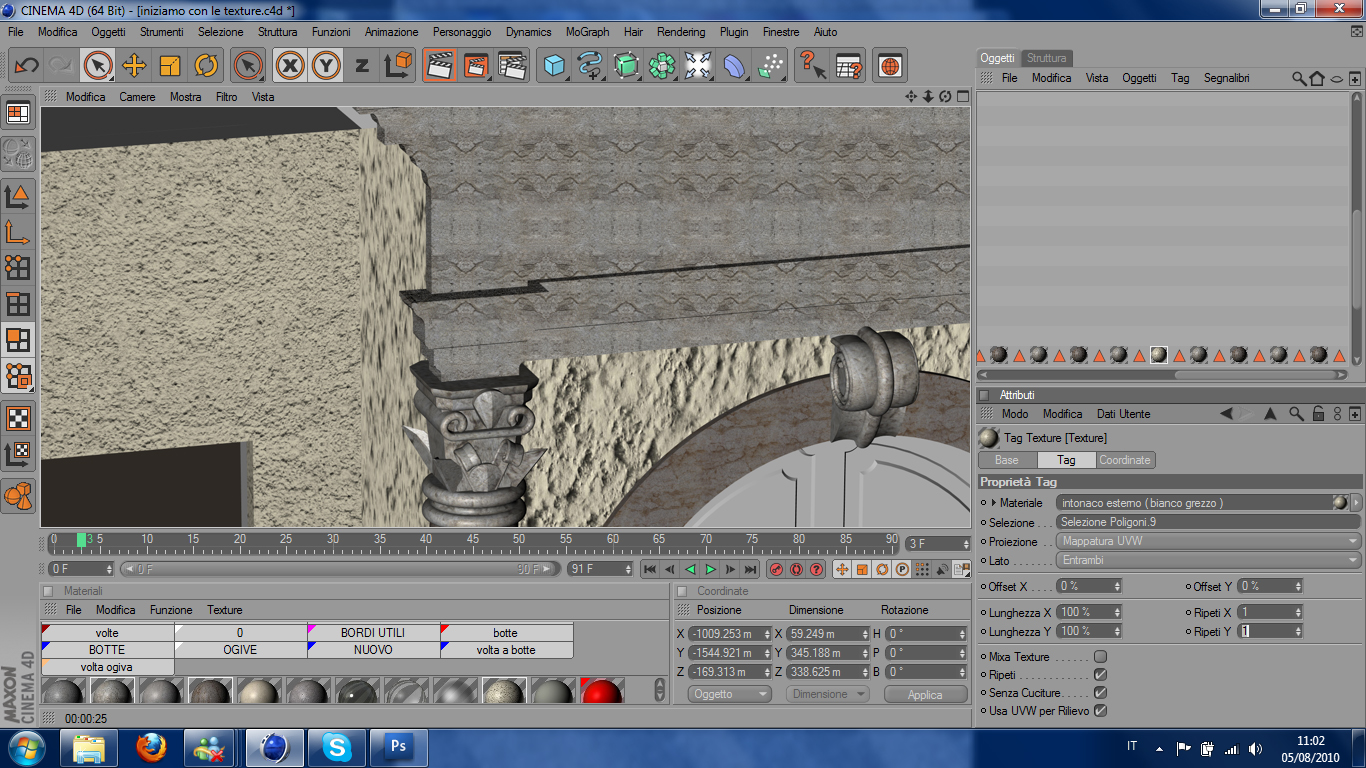The height and width of the screenshot is (768, 1366).
Task: Select the Move tool in the top toolbar
Action: click(134, 66)
